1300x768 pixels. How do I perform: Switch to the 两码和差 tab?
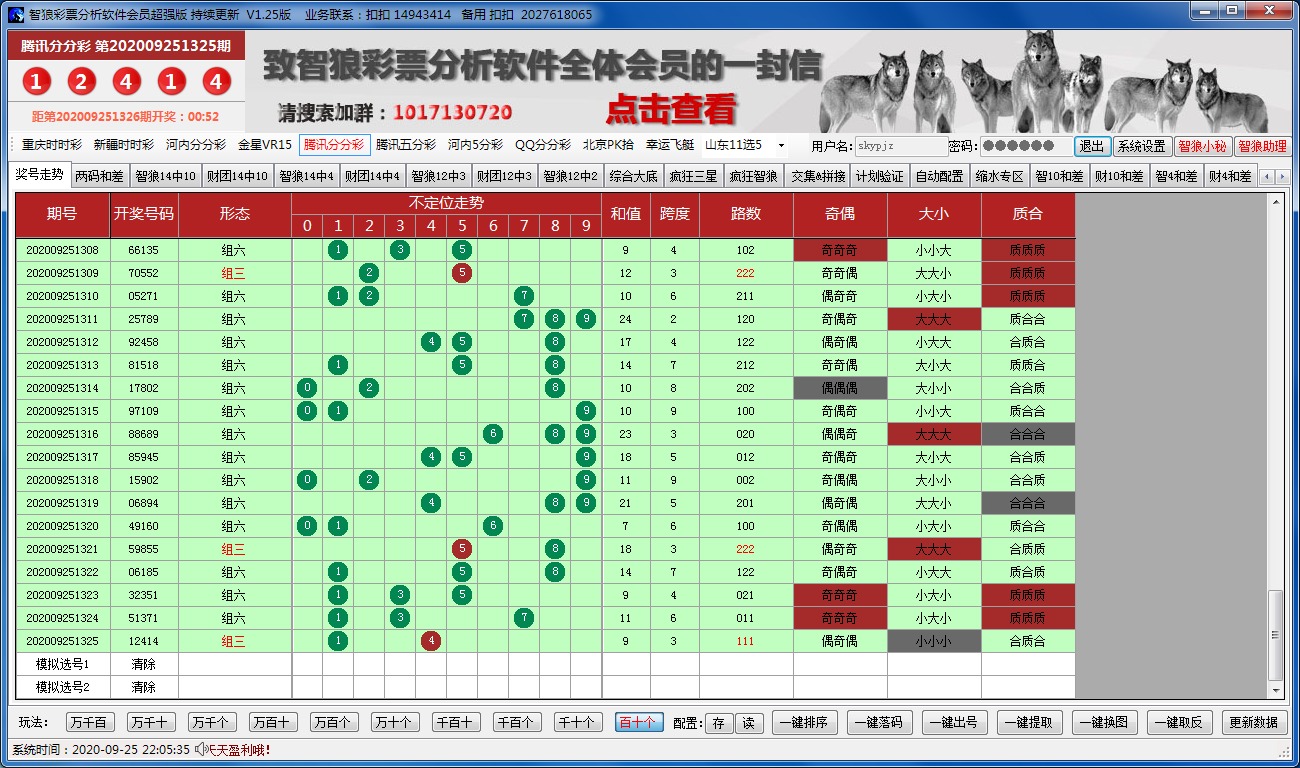click(99, 176)
